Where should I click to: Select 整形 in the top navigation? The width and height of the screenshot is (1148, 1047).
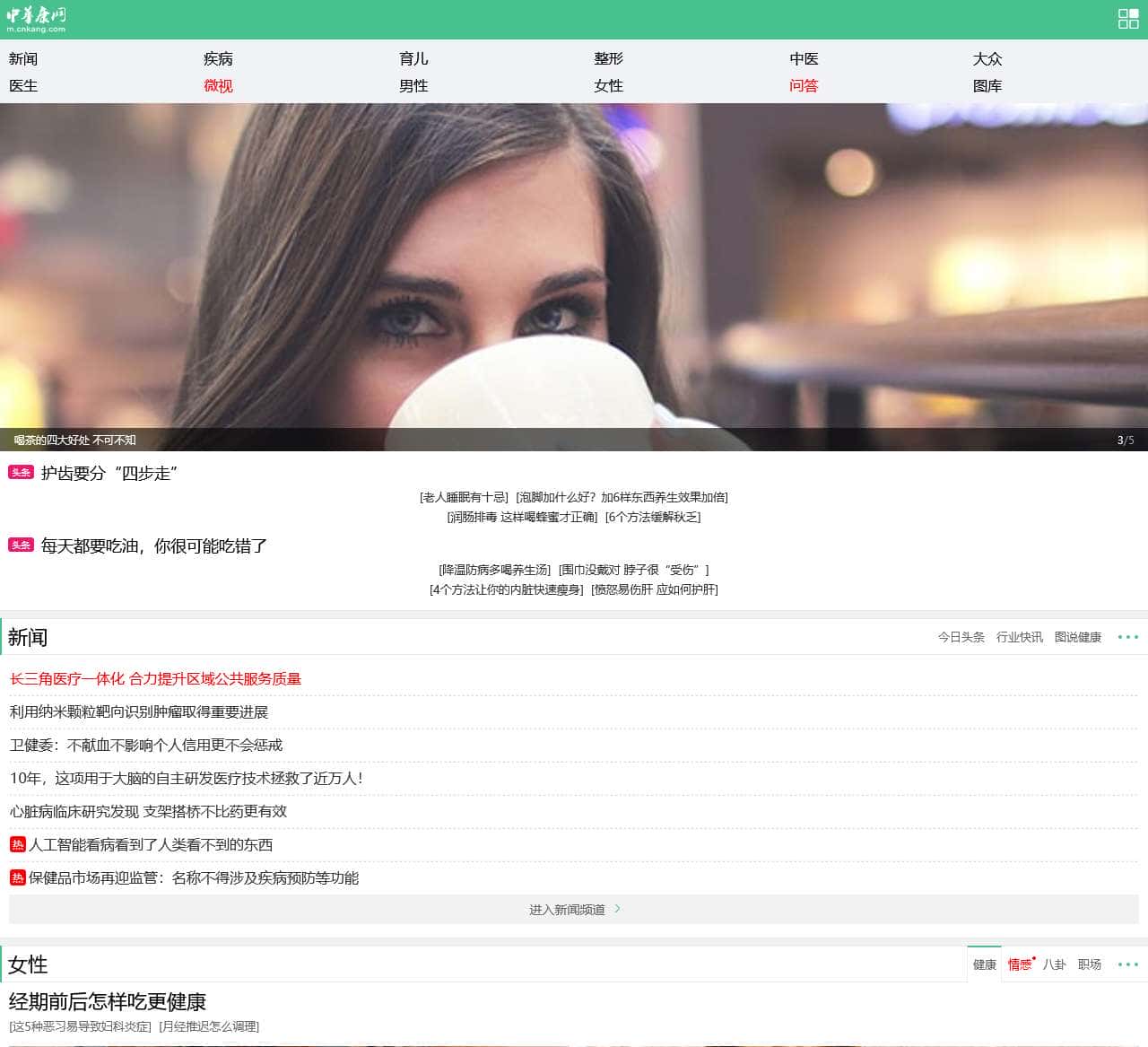coord(608,58)
